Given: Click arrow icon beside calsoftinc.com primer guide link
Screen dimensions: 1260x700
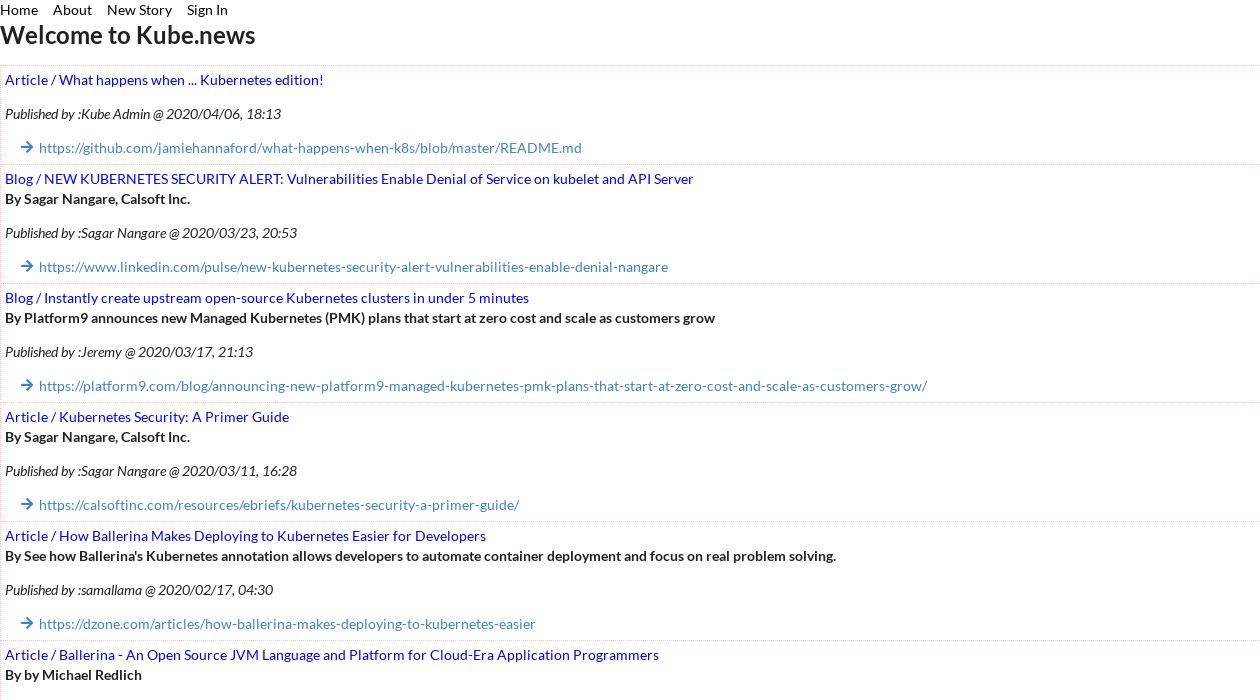Looking at the screenshot, I should [27, 505].
